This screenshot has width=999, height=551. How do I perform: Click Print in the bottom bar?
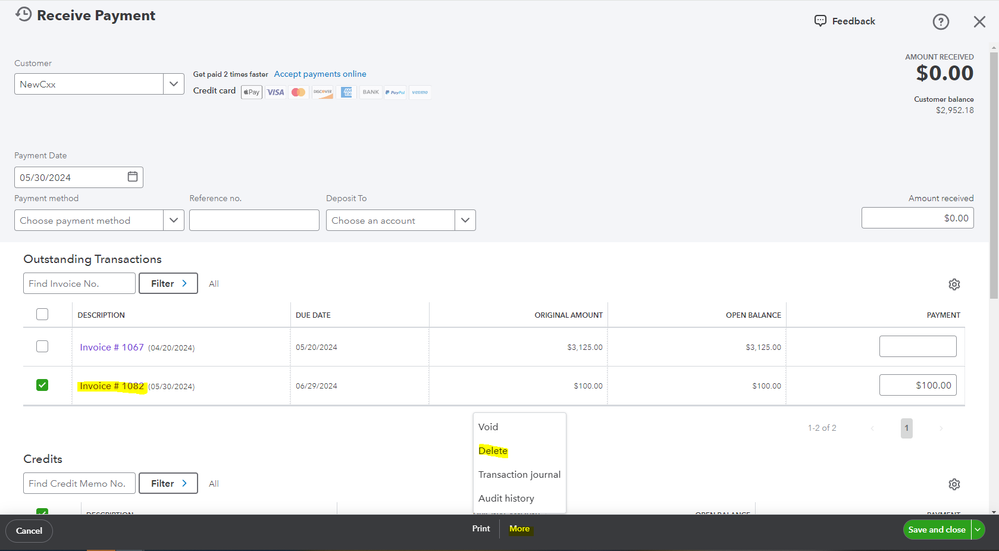tap(481, 529)
